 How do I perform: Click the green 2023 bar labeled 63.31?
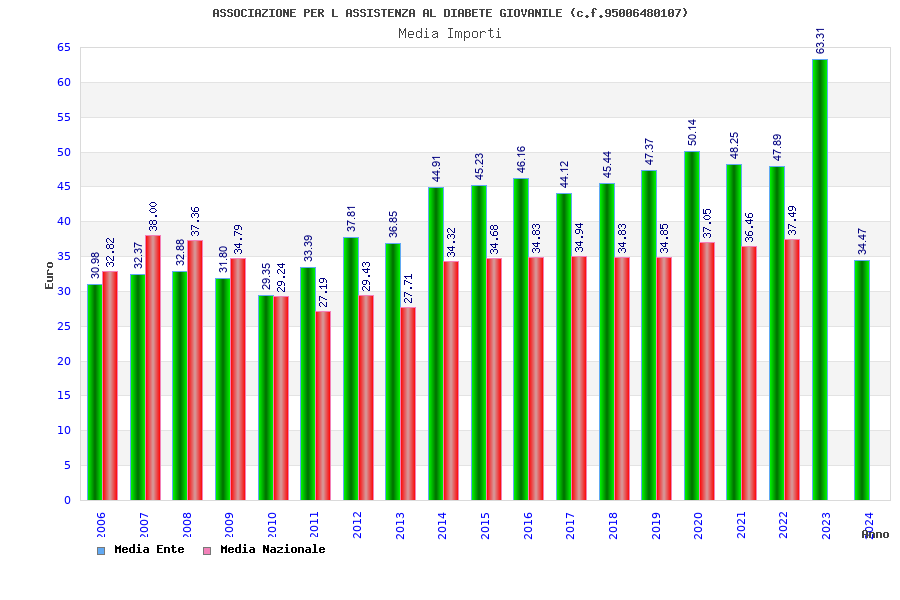tap(820, 280)
